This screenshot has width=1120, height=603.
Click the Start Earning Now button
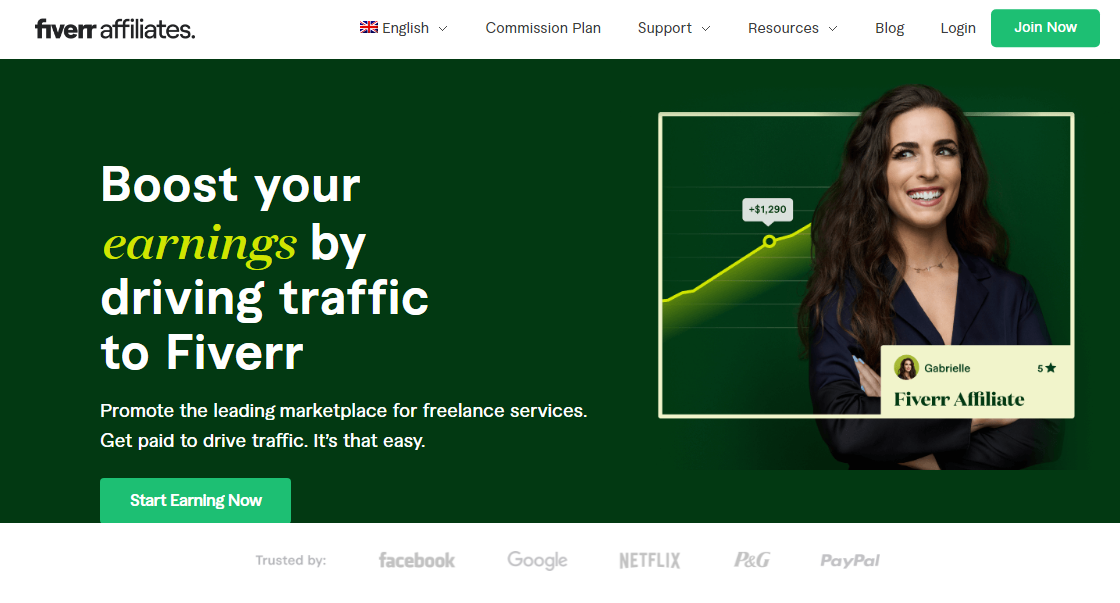(195, 500)
